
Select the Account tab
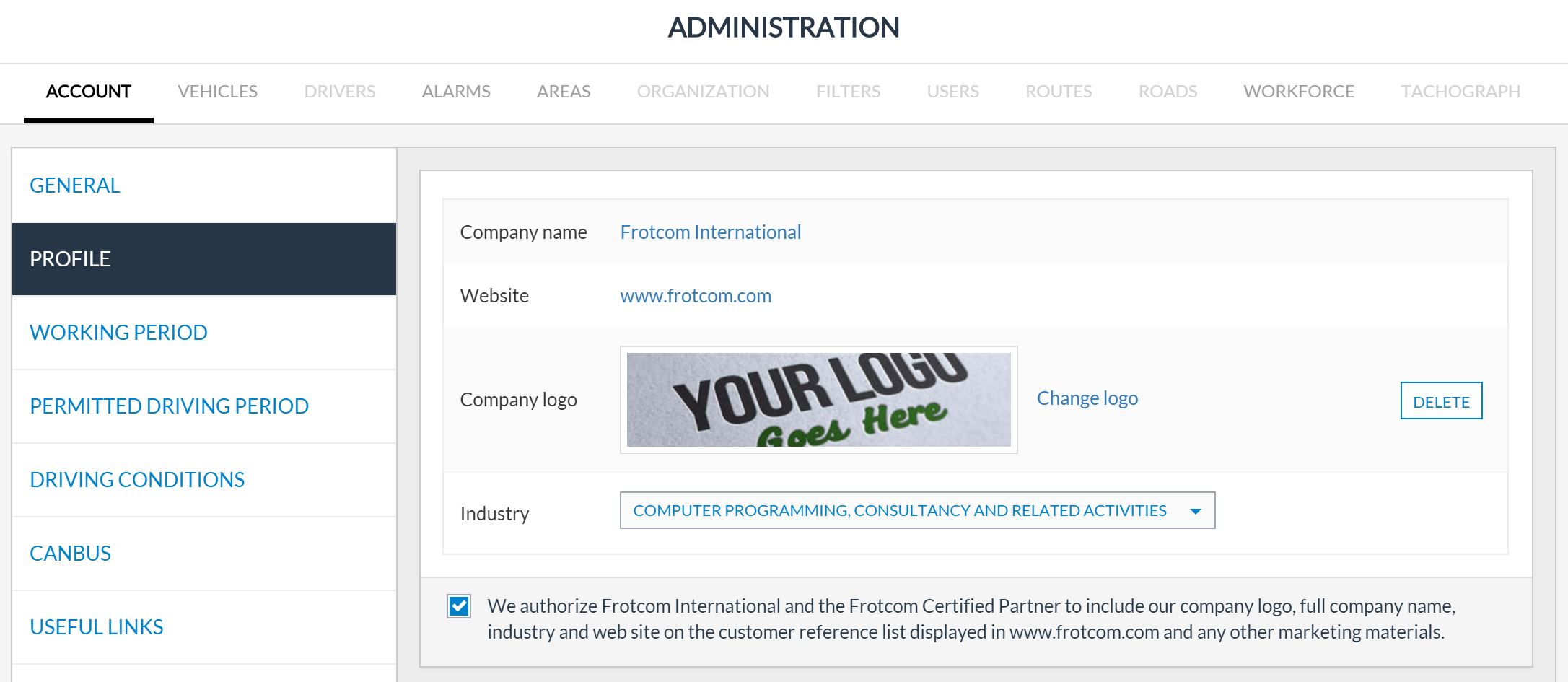coord(89,92)
